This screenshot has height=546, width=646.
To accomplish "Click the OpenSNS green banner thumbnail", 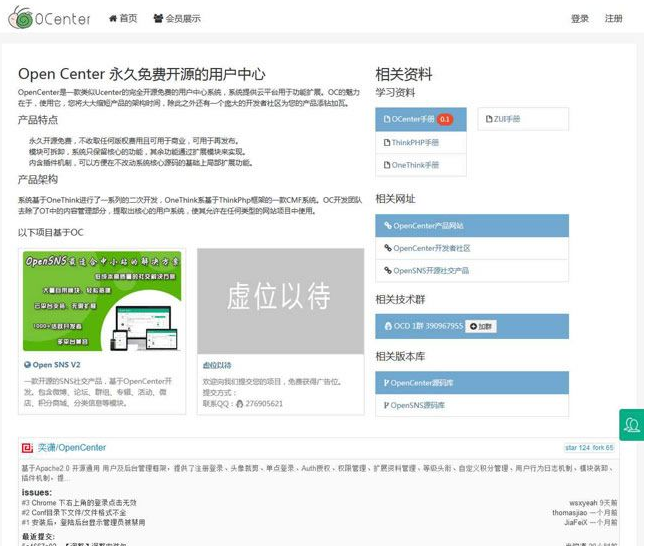I will click(102, 301).
